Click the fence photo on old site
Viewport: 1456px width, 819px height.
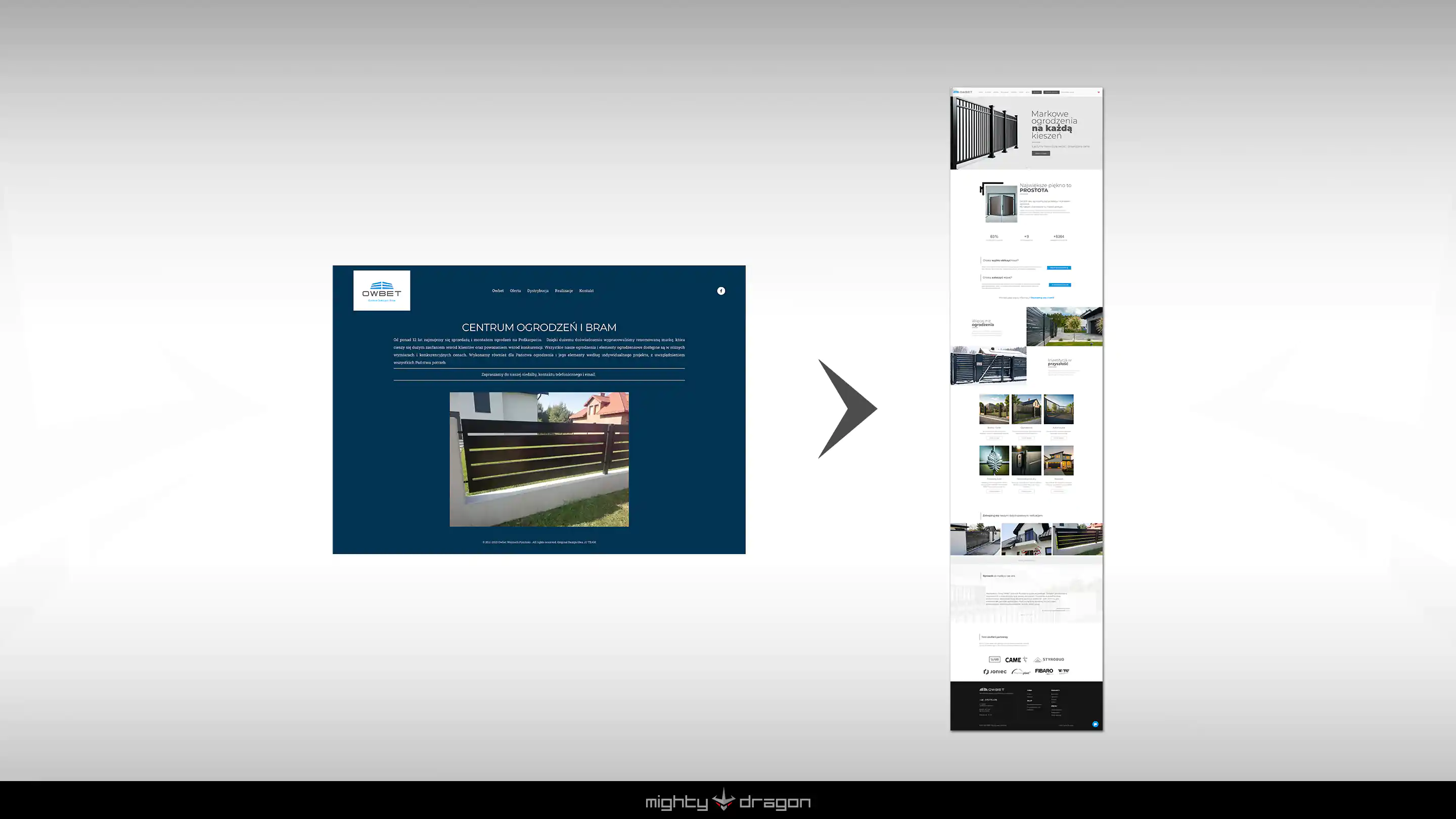(538, 459)
